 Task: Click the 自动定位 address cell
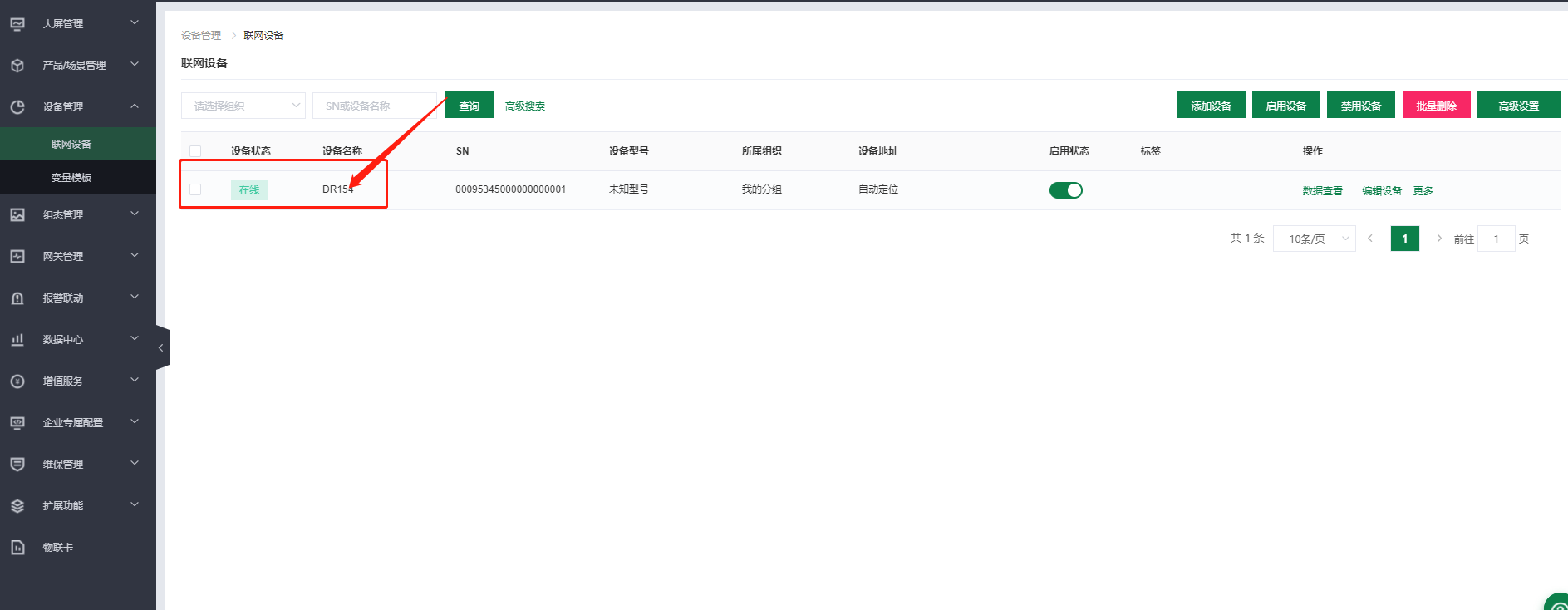tap(878, 189)
